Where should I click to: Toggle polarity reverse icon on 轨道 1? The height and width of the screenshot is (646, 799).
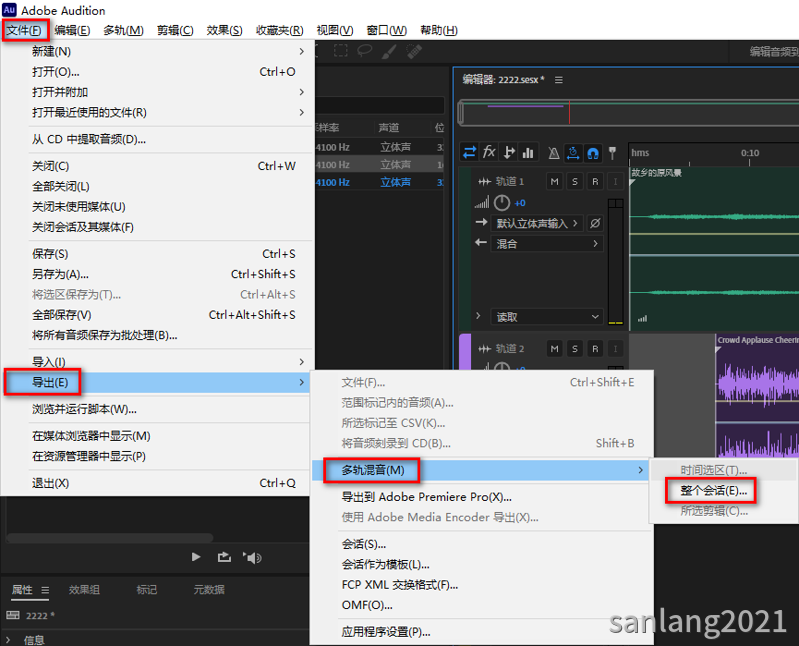coord(595,223)
